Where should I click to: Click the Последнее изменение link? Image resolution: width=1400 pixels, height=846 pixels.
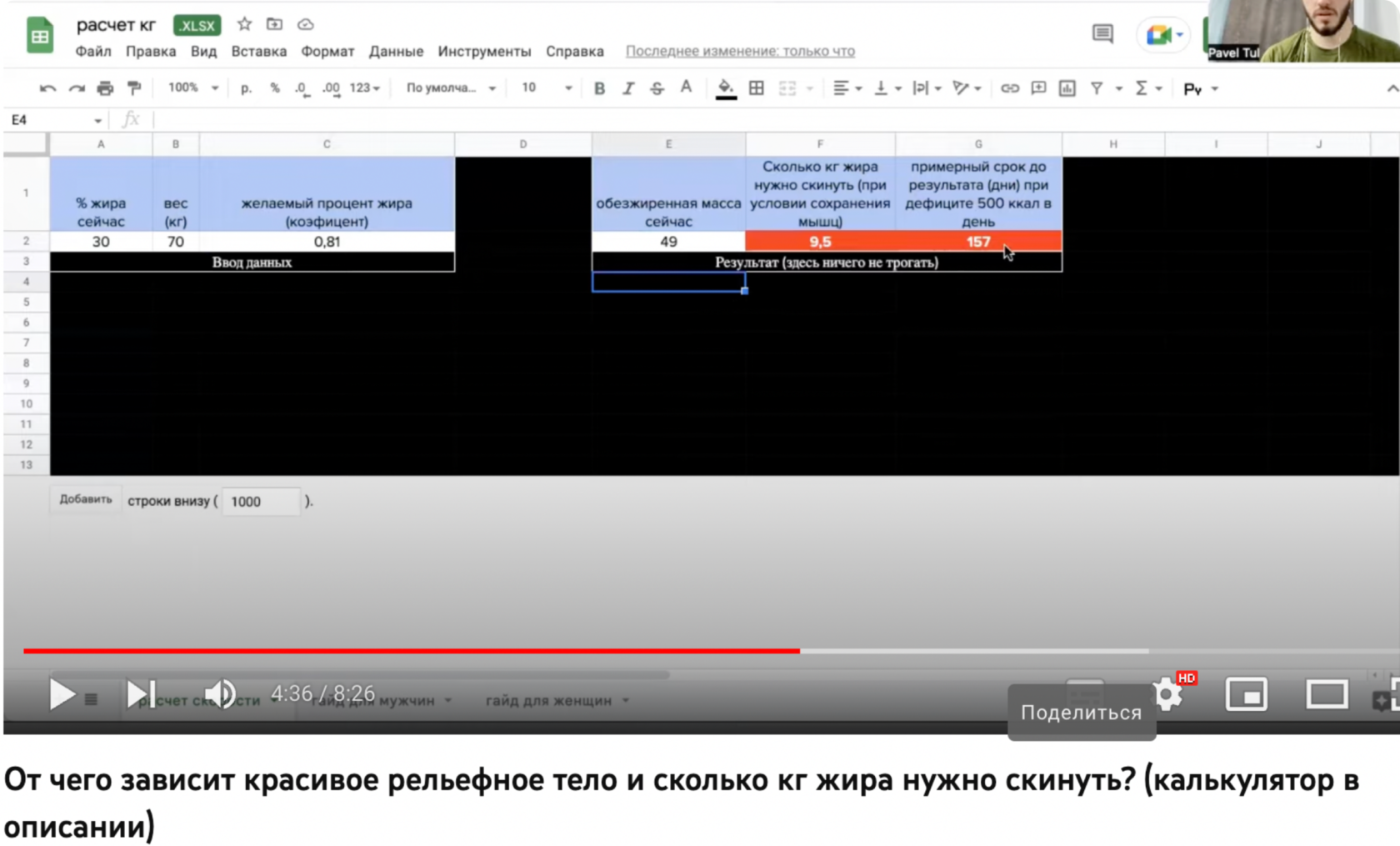click(740, 51)
